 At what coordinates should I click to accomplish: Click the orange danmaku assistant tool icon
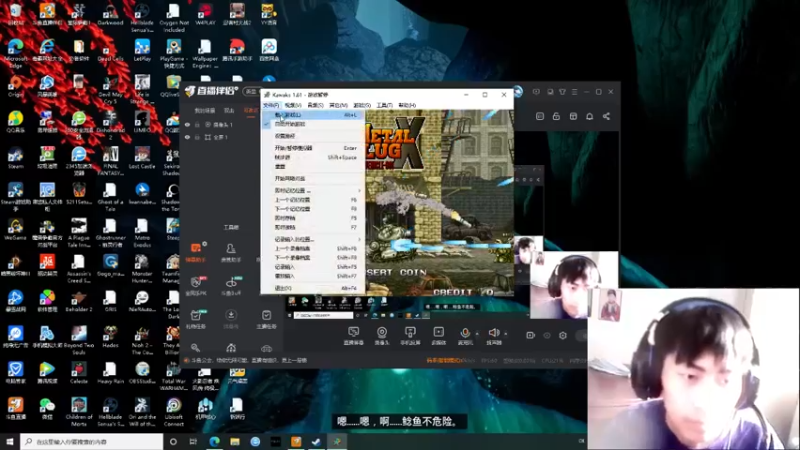[x=196, y=248]
